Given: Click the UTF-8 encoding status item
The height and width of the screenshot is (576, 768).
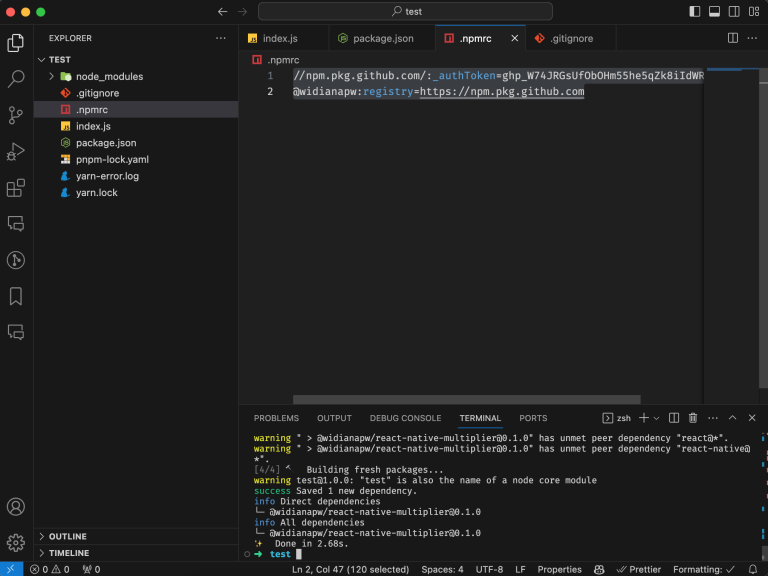Looking at the screenshot, I should click(489, 569).
